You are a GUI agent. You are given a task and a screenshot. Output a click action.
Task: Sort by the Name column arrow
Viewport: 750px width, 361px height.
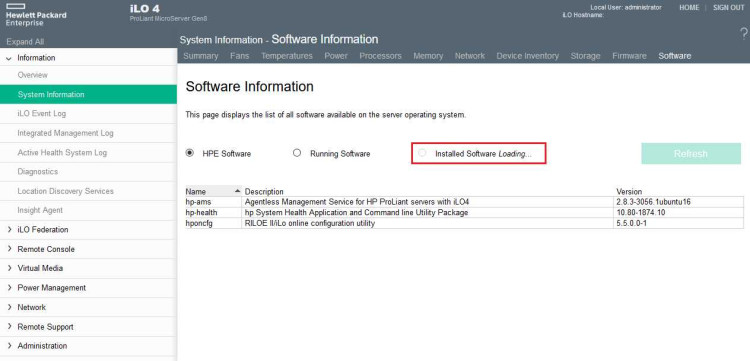pyautogui.click(x=237, y=191)
